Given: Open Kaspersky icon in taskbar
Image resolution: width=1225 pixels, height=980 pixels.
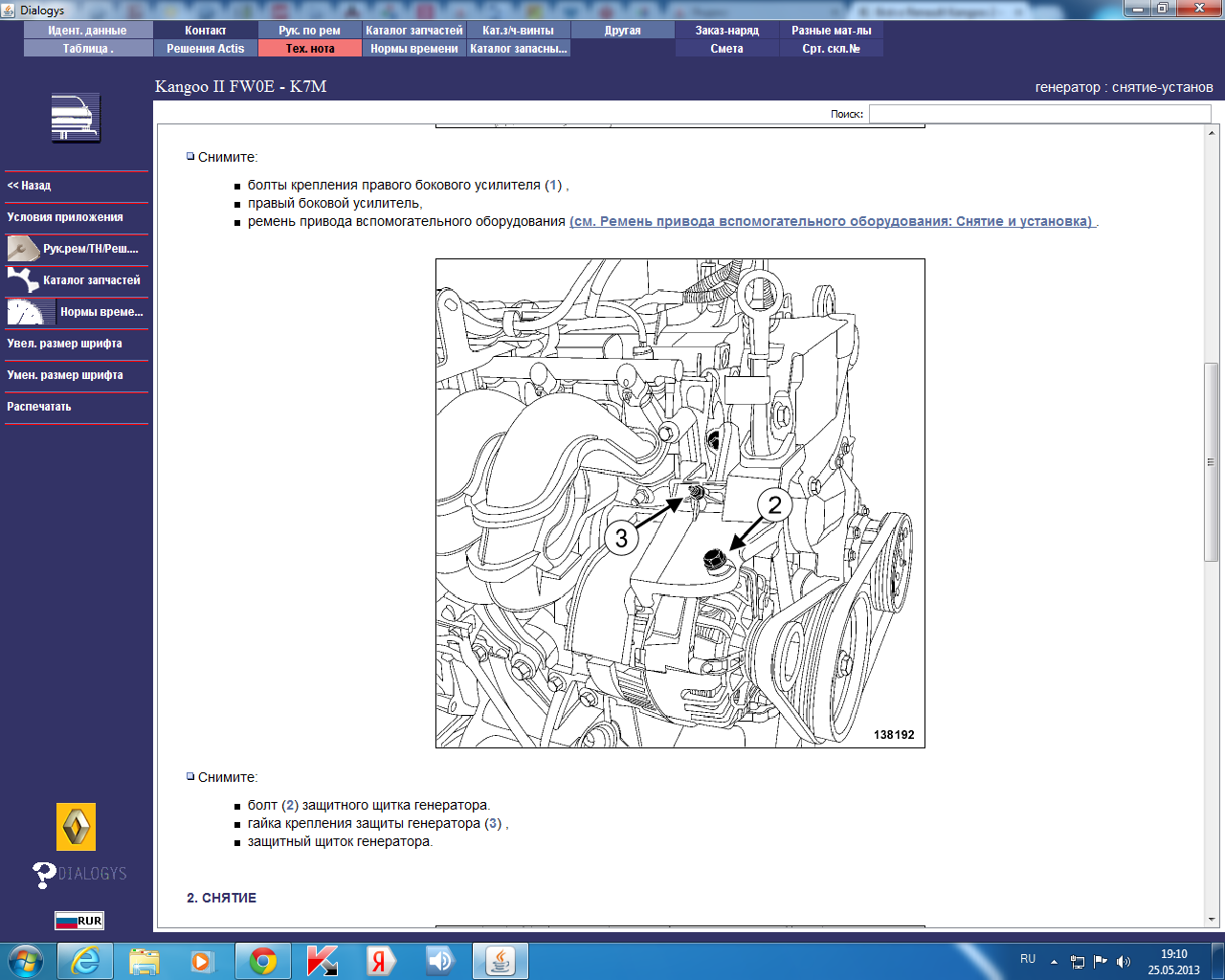Looking at the screenshot, I should (323, 961).
